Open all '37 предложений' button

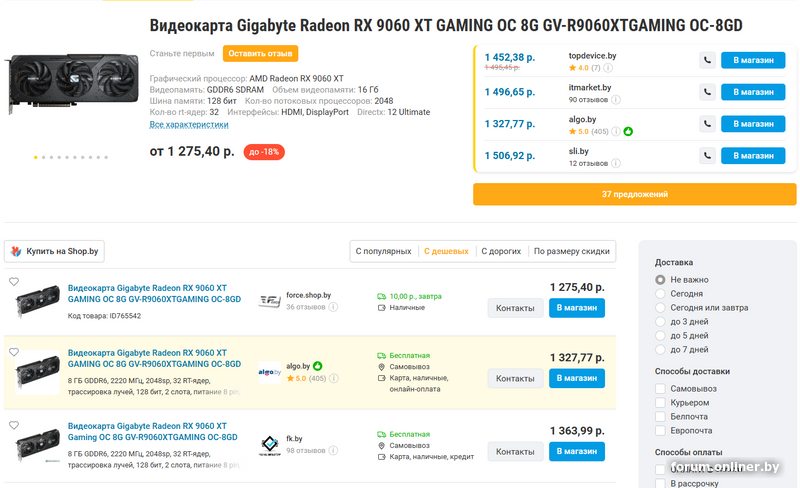pyautogui.click(x=635, y=194)
